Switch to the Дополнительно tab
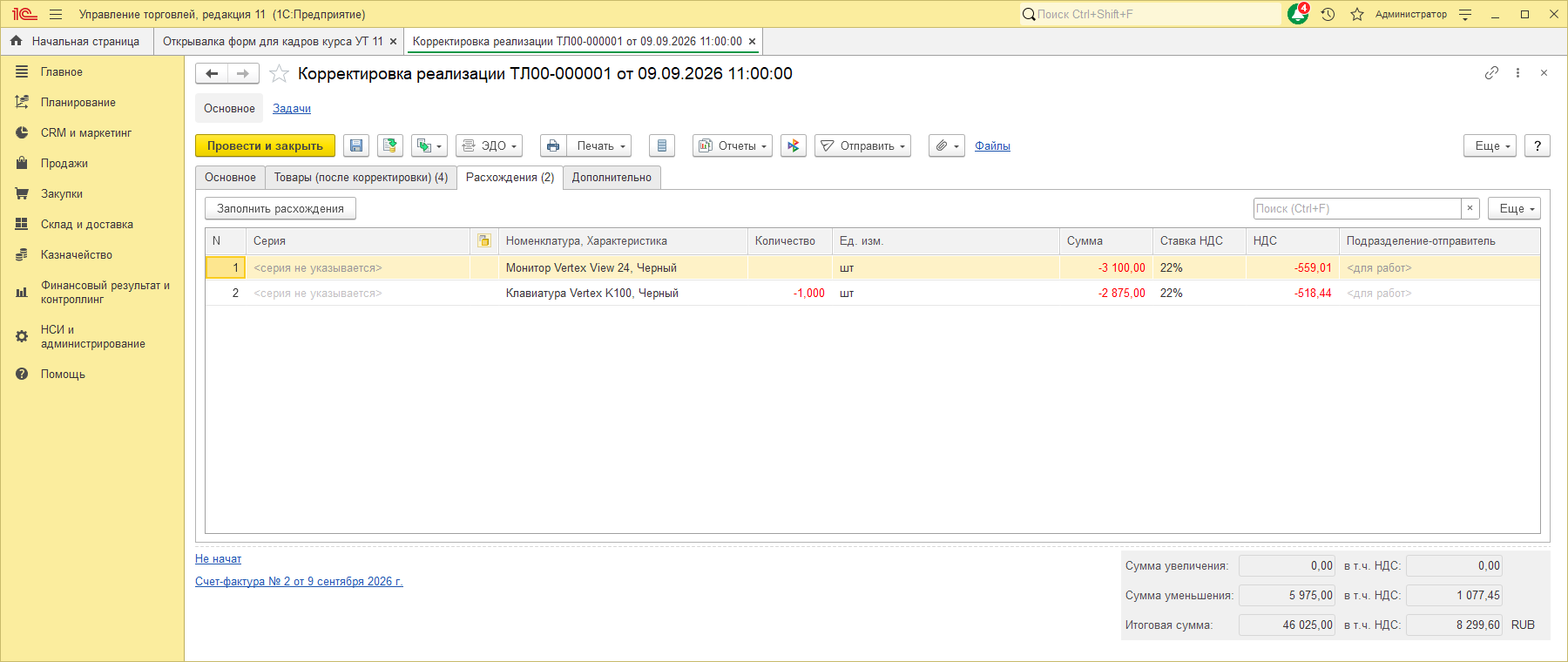1568x662 pixels. coord(612,177)
